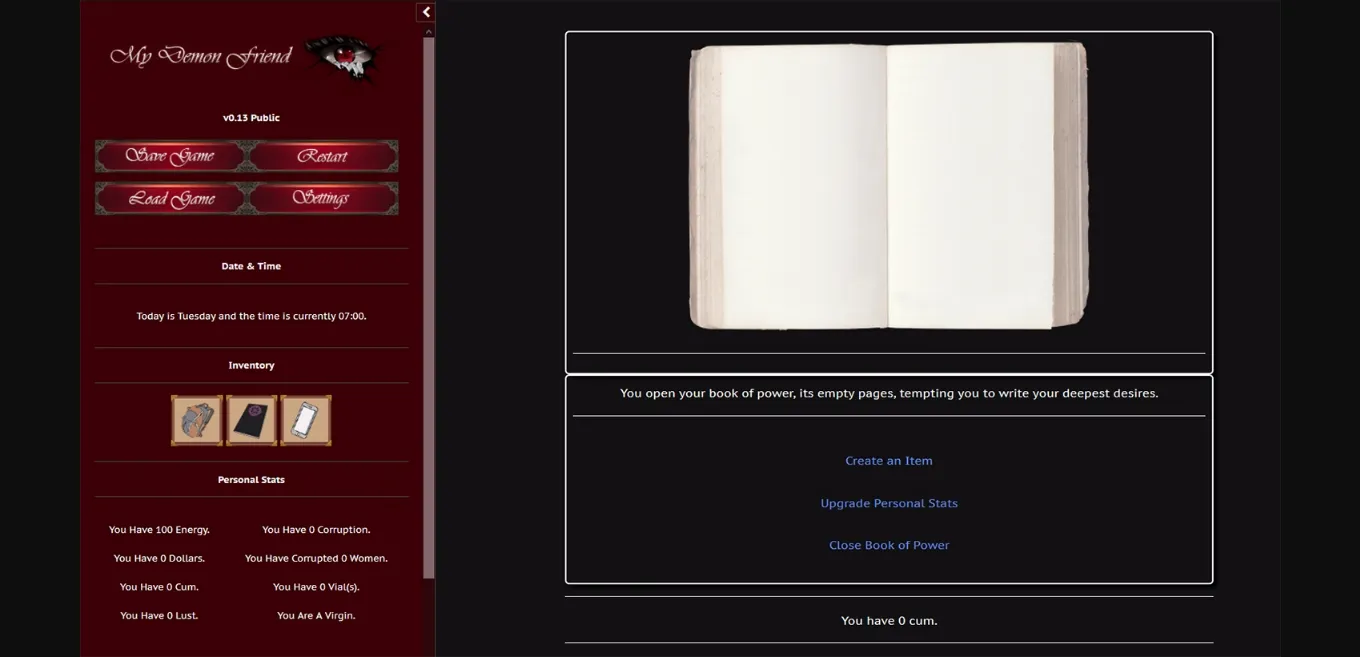Open the Settings menu
The image size is (1360, 657).
tap(322, 197)
